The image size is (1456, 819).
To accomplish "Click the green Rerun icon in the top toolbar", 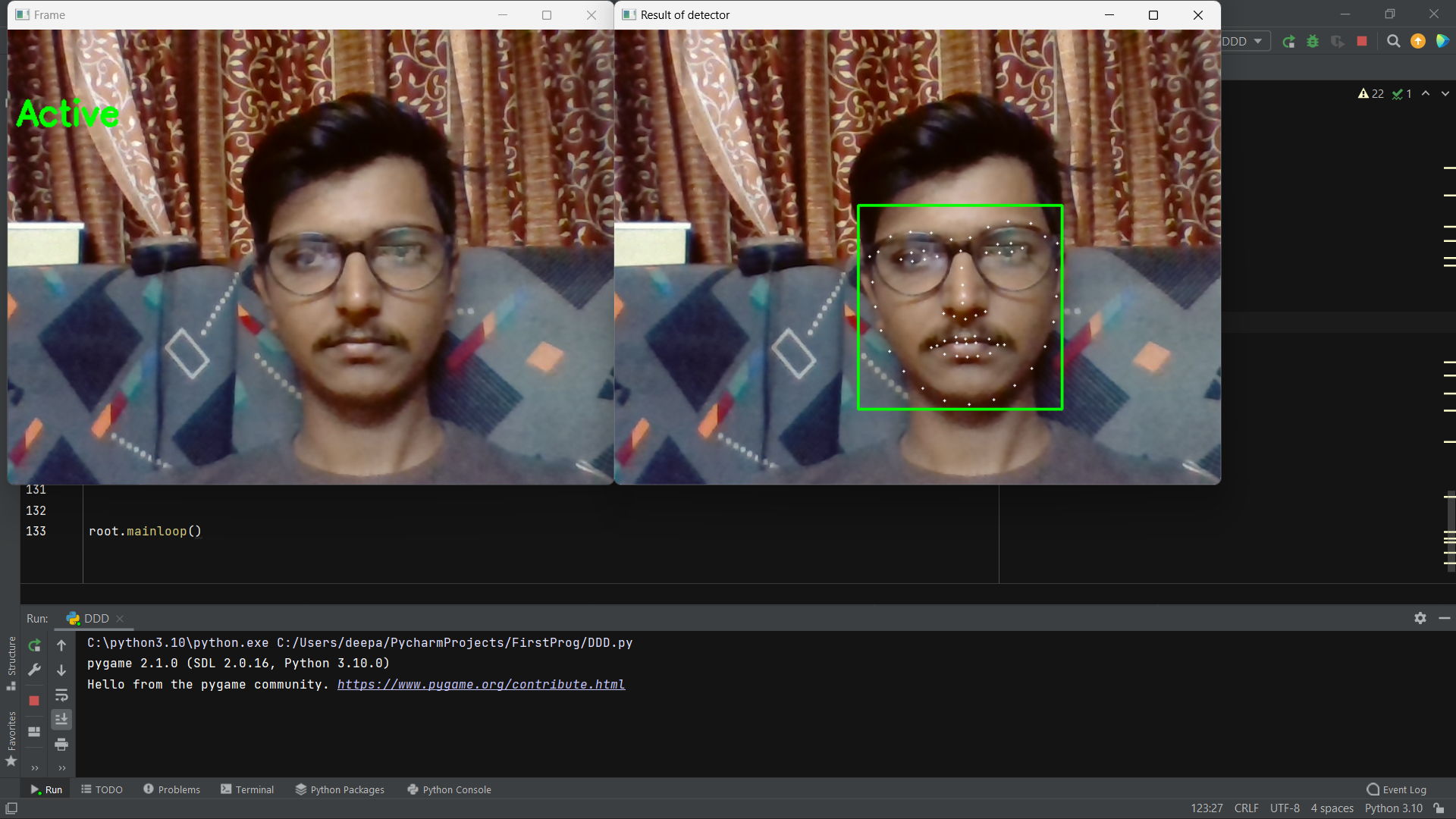I will point(1288,42).
